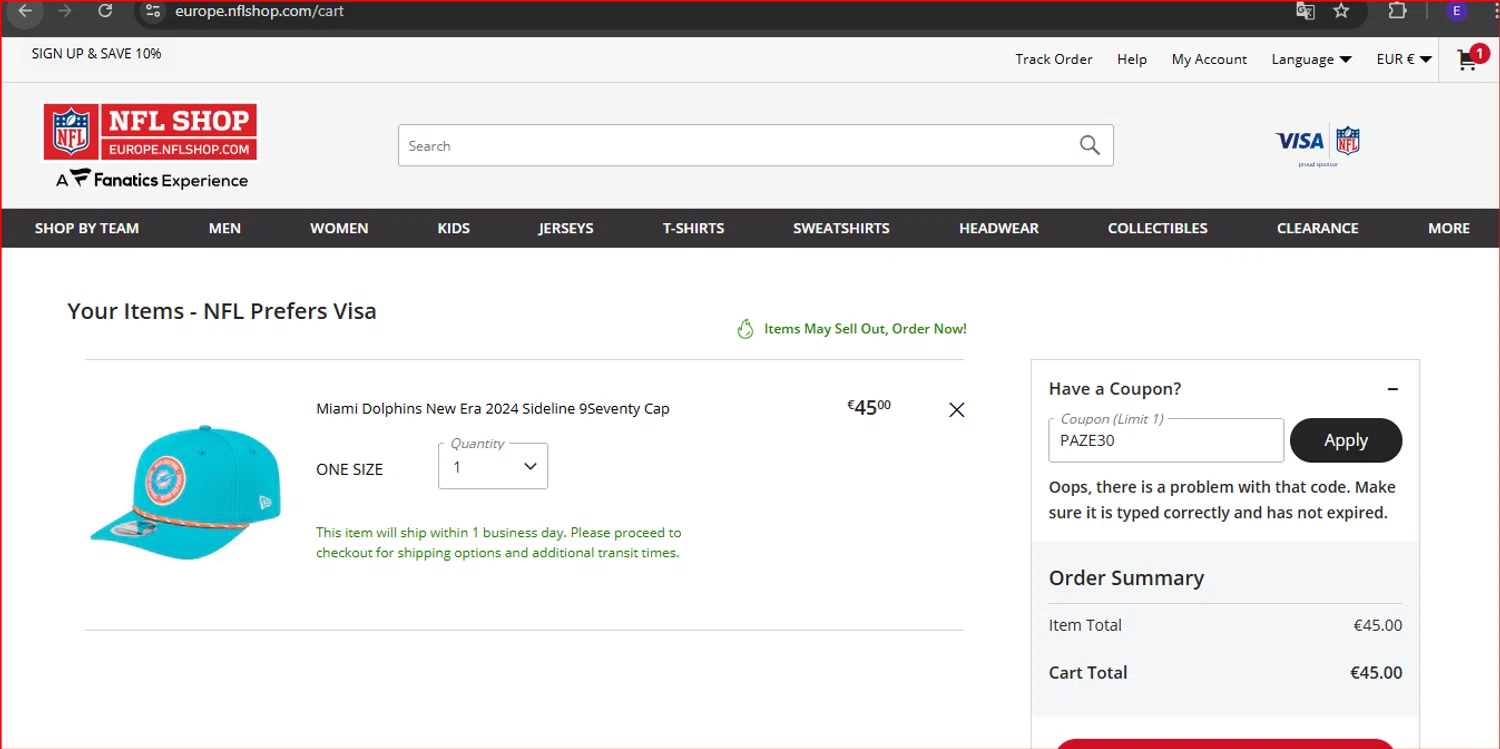1500x749 pixels.
Task: Open the Track Order link
Action: pyautogui.click(x=1054, y=60)
